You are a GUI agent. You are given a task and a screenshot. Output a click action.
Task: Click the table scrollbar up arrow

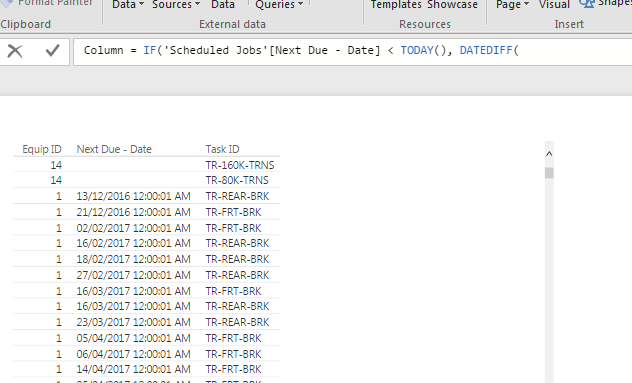tap(549, 154)
